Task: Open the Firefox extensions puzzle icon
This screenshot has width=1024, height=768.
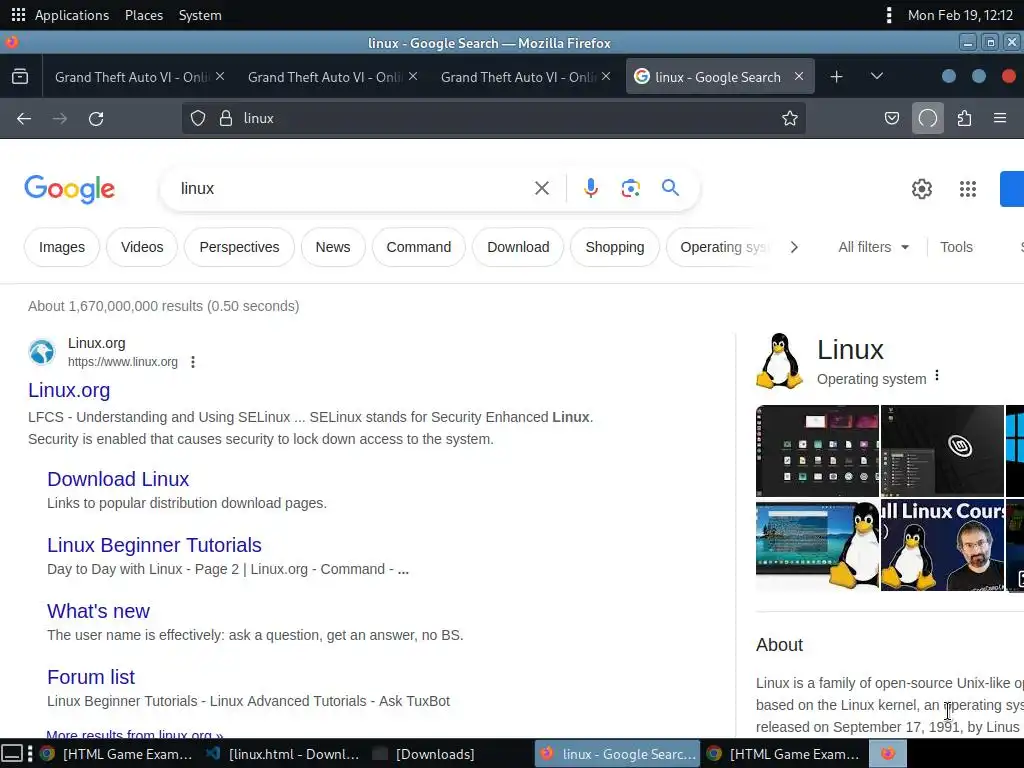Action: (x=964, y=118)
